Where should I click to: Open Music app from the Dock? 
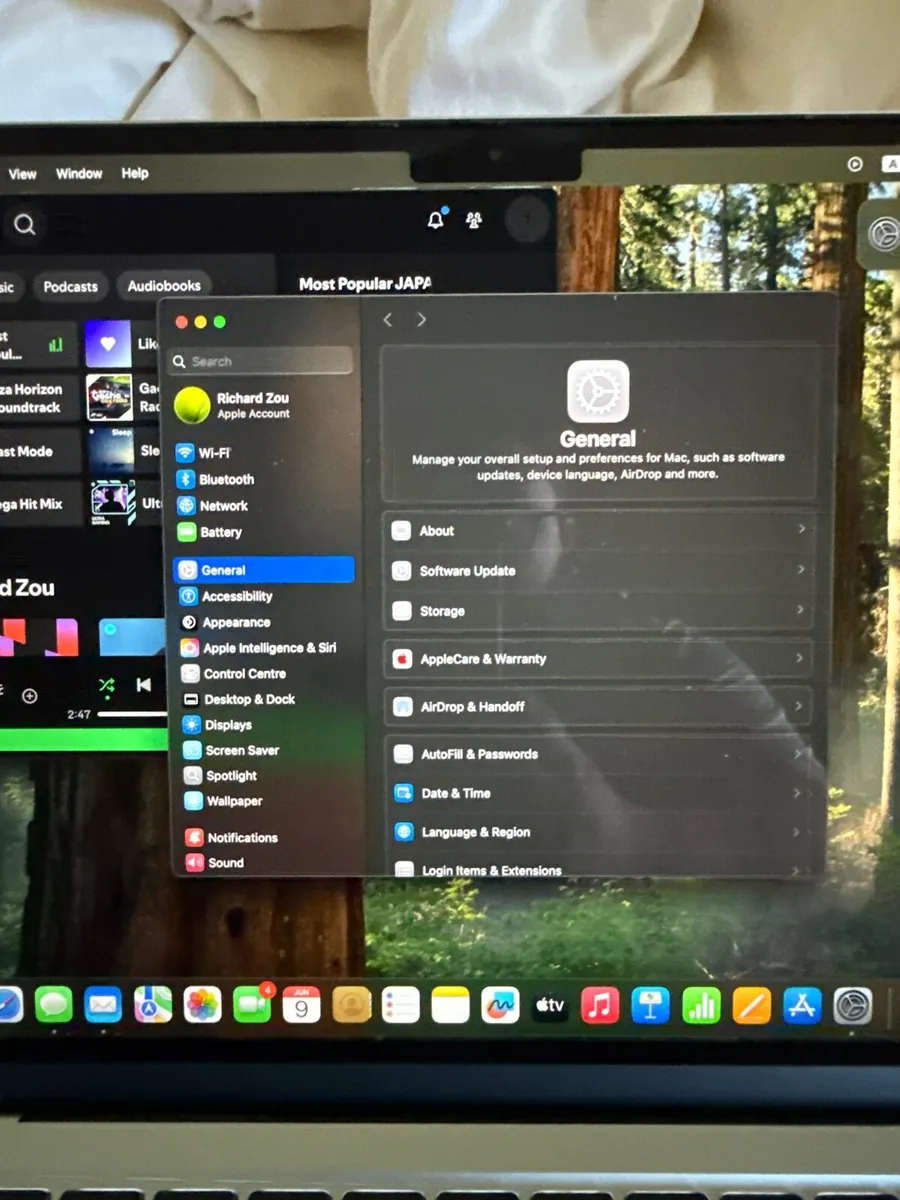click(600, 1005)
